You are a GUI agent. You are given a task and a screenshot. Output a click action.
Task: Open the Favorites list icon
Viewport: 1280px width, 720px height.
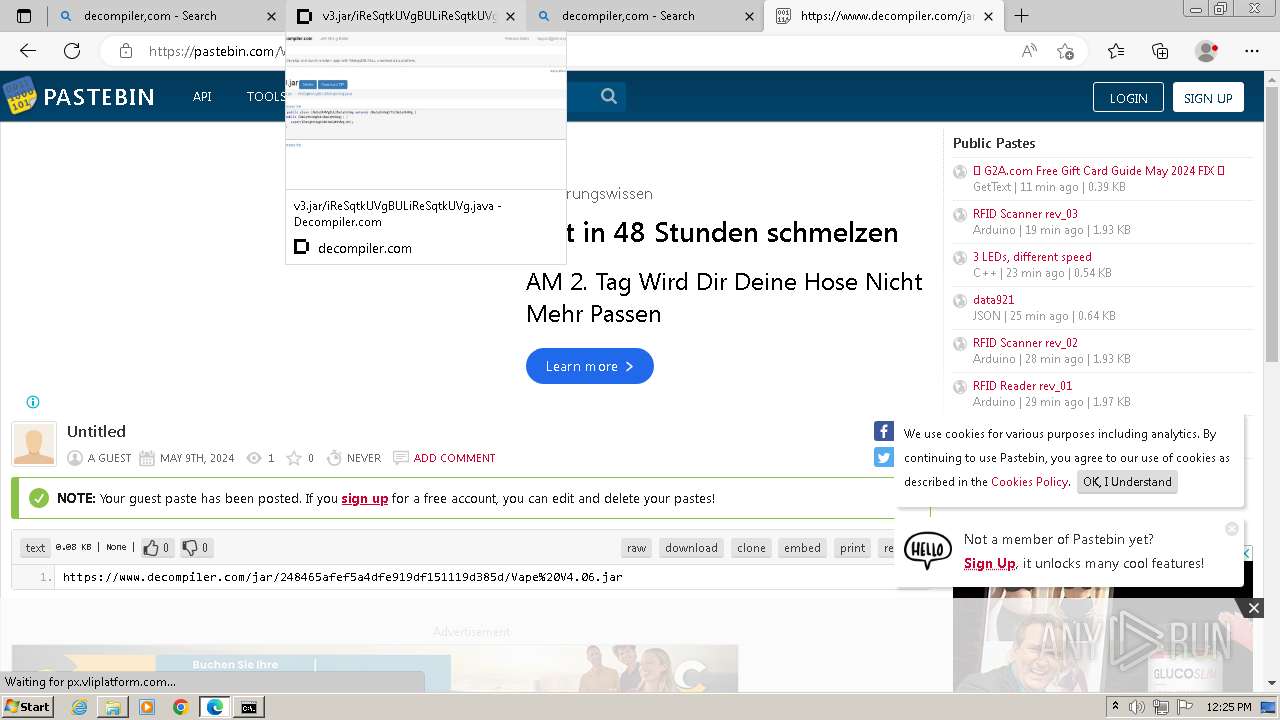click(1116, 51)
